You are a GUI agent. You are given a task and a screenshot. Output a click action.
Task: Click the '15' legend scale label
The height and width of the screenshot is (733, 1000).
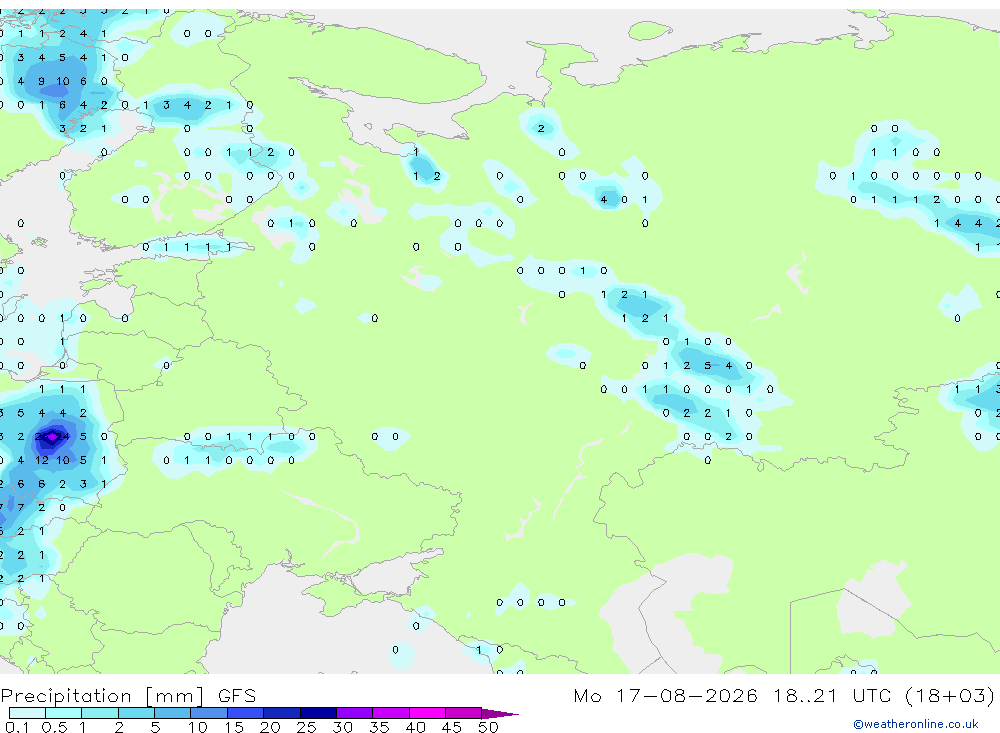coord(234,727)
